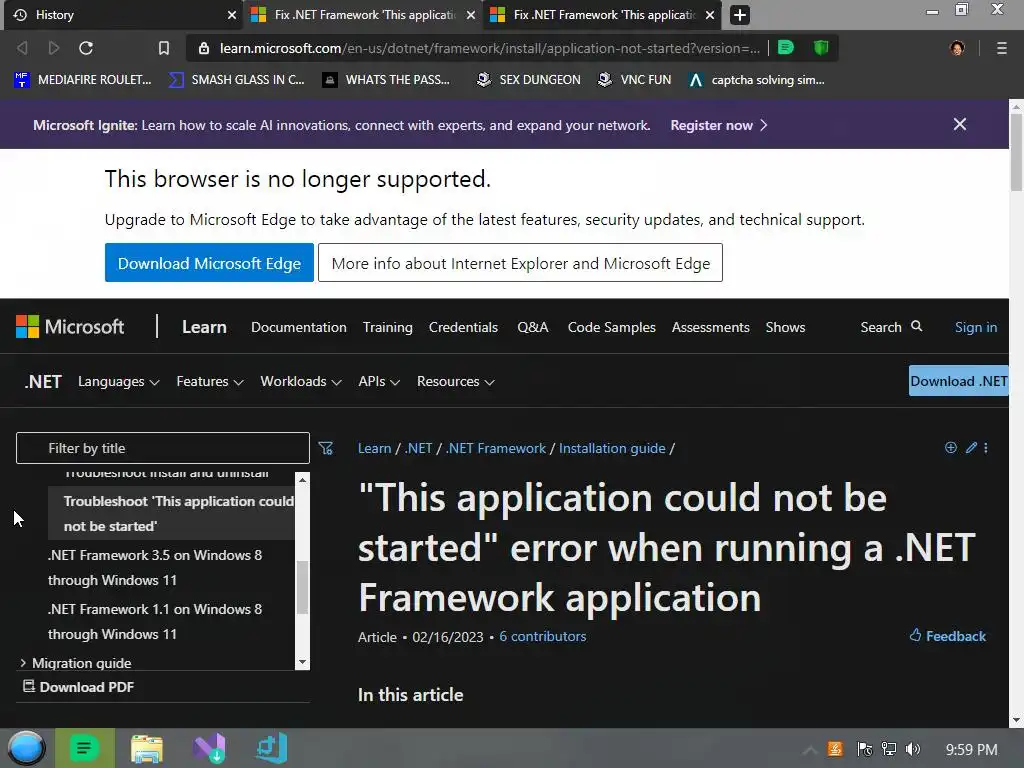Image resolution: width=1024 pixels, height=768 pixels.
Task: Click the Feedback button
Action: point(948,635)
